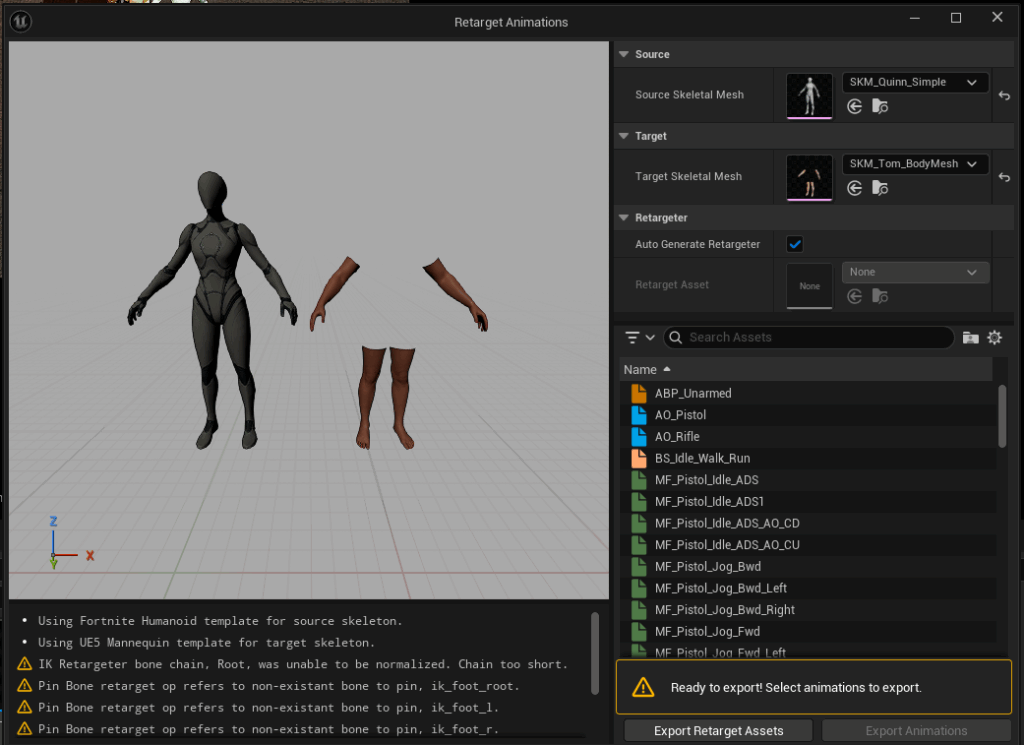Select the MF_Pistol_Idle_ADS_AO_CU asset
Viewport: 1024px width, 745px height.
(808, 545)
